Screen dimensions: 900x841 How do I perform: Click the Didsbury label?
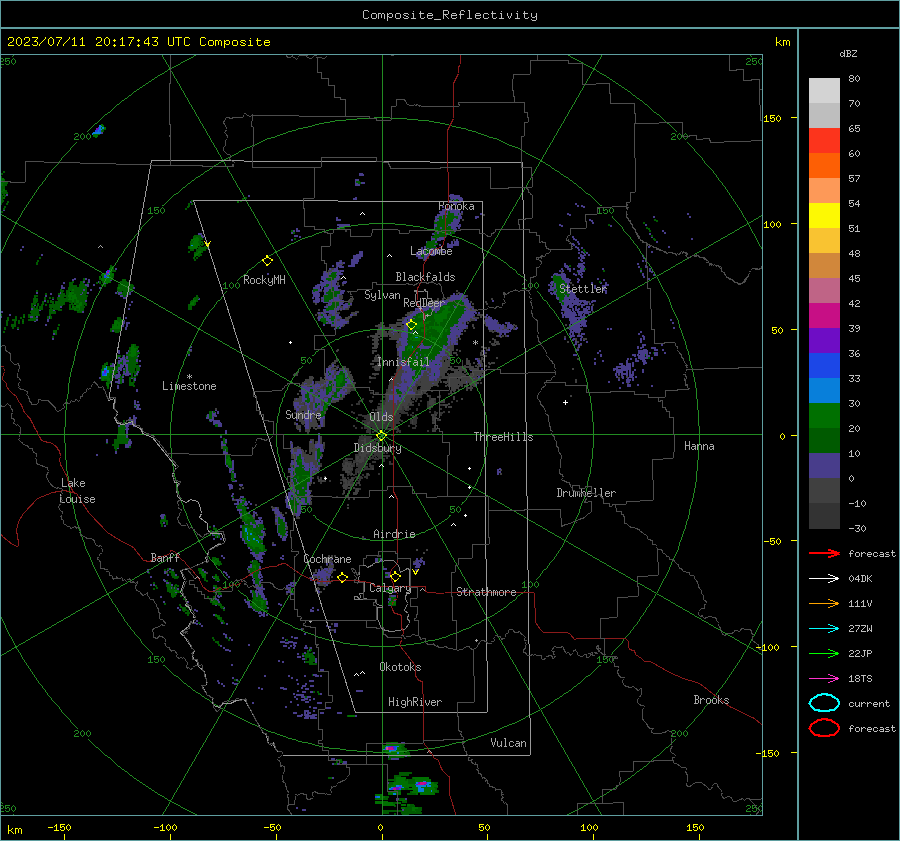click(377, 448)
